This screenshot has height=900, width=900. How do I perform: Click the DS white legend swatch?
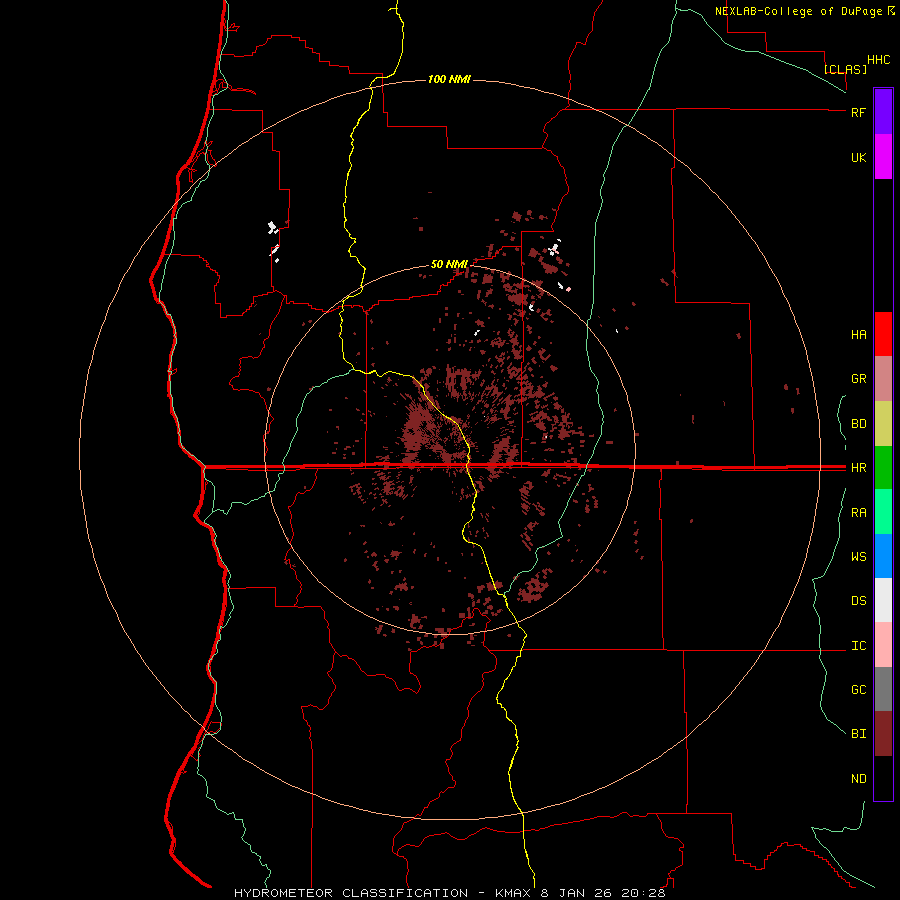(883, 600)
